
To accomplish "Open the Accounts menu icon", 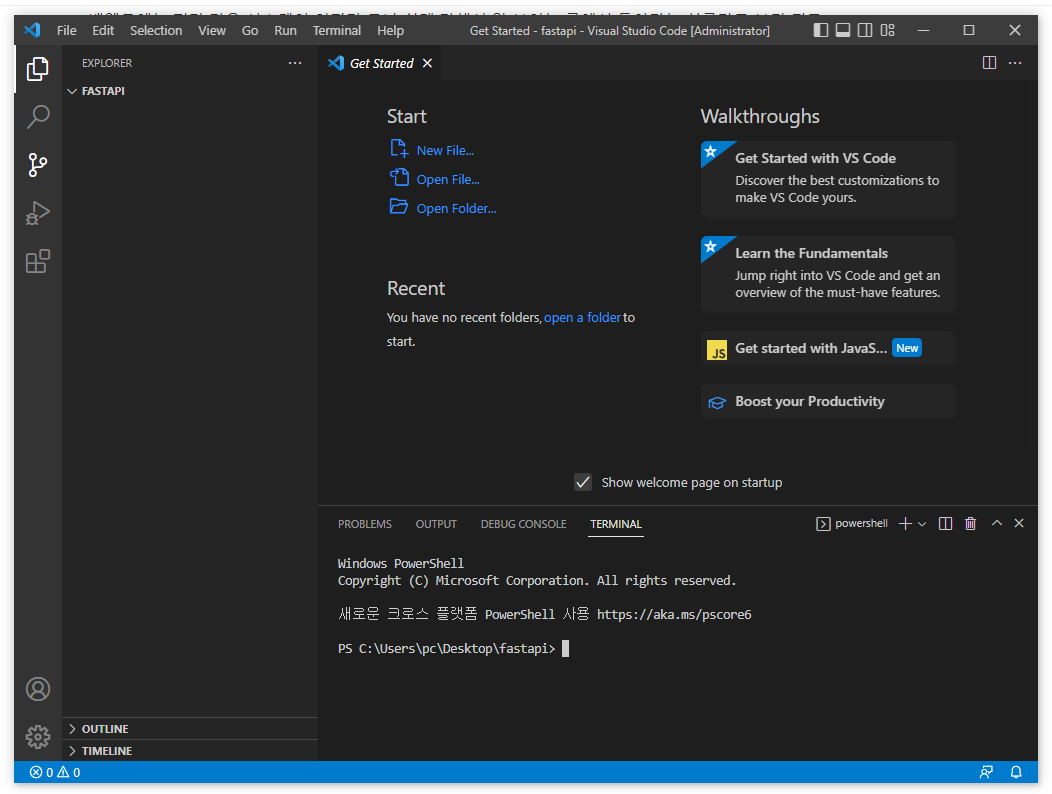I will (38, 689).
